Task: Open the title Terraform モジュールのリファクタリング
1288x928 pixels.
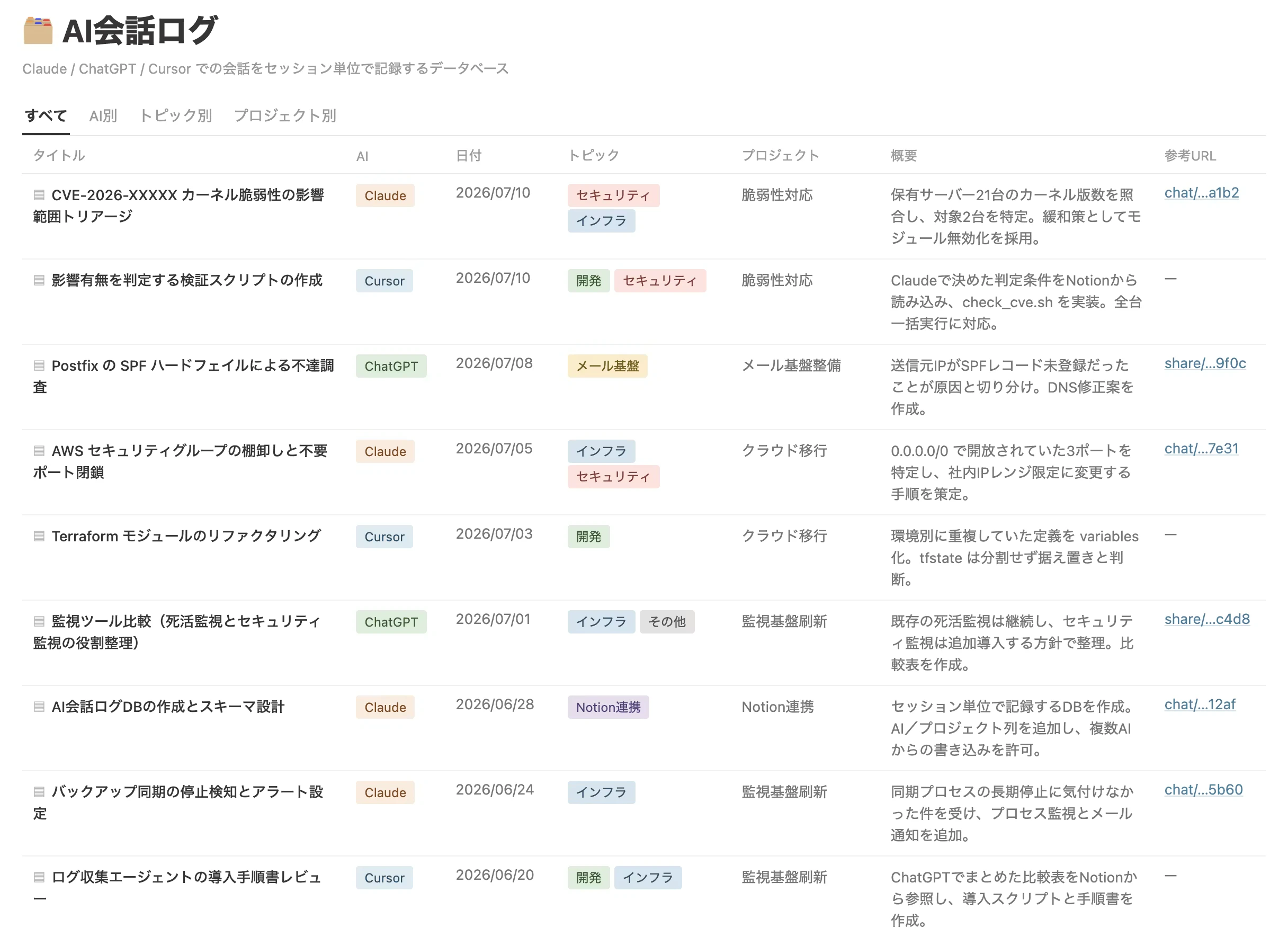Action: click(x=186, y=536)
